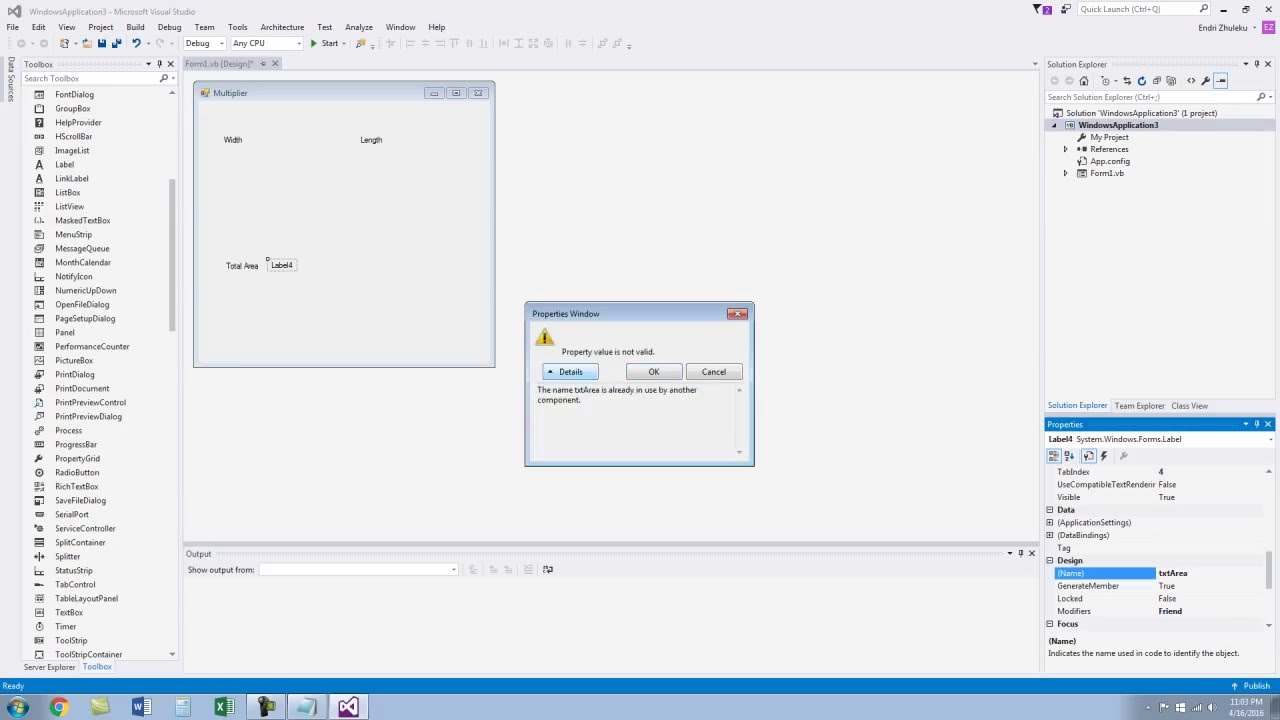Image resolution: width=1280 pixels, height=720 pixels.
Task: Click the green Start debugging button
Action: (327, 43)
